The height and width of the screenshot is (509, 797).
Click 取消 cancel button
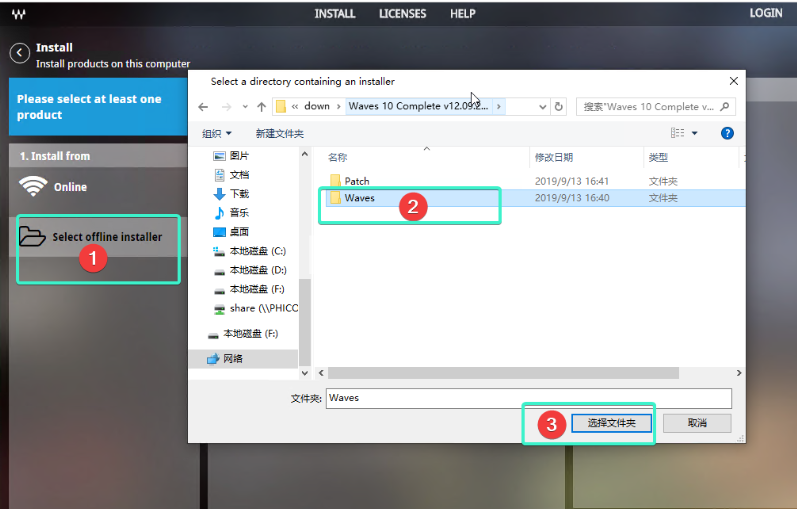tap(697, 423)
